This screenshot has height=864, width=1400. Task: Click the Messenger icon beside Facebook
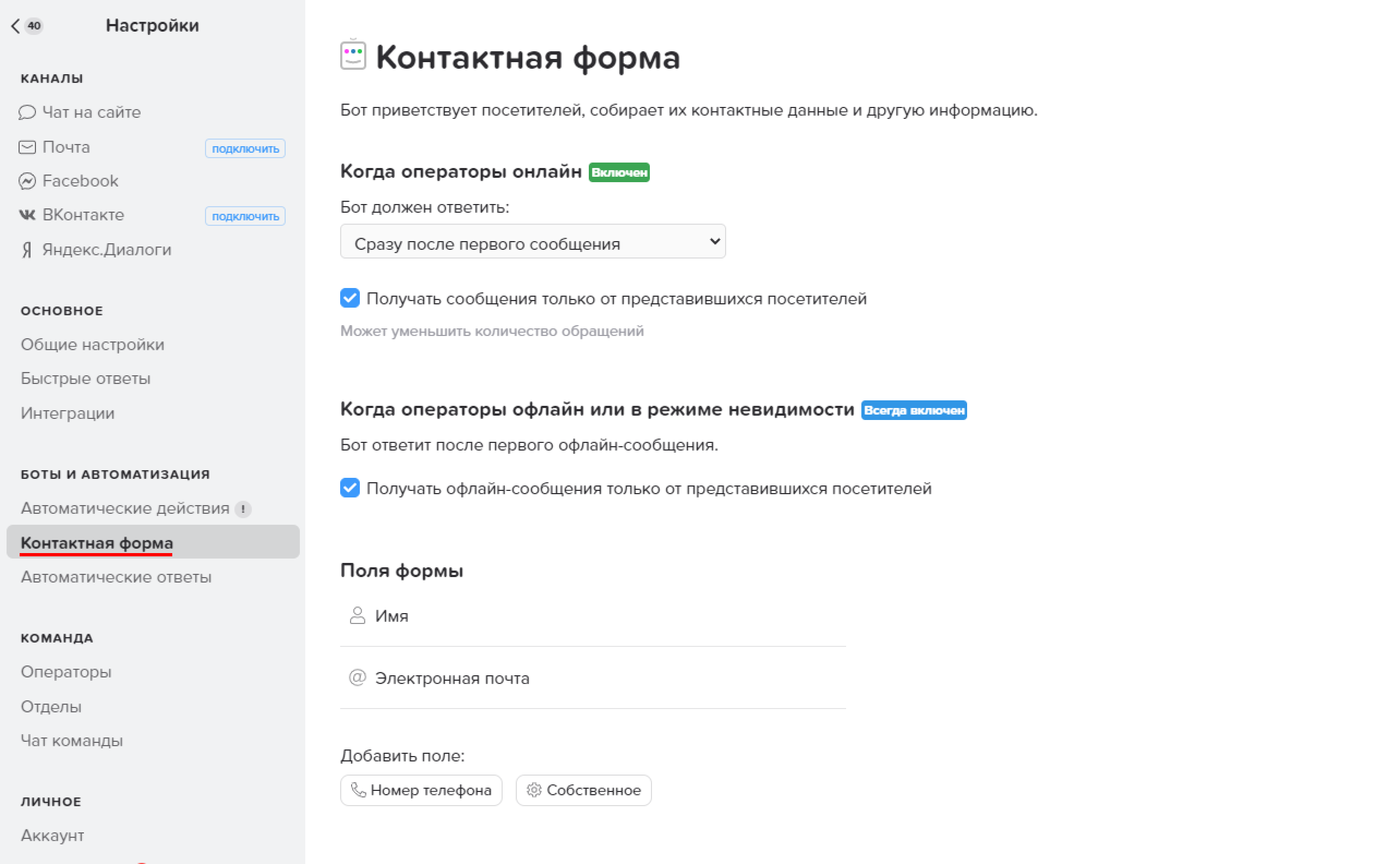(x=27, y=181)
